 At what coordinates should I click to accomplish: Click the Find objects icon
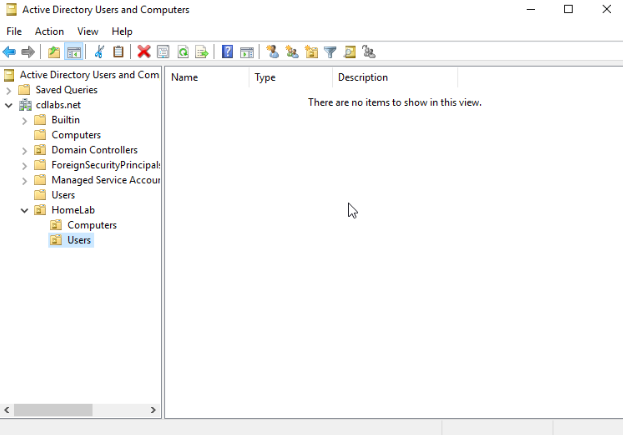pos(350,52)
